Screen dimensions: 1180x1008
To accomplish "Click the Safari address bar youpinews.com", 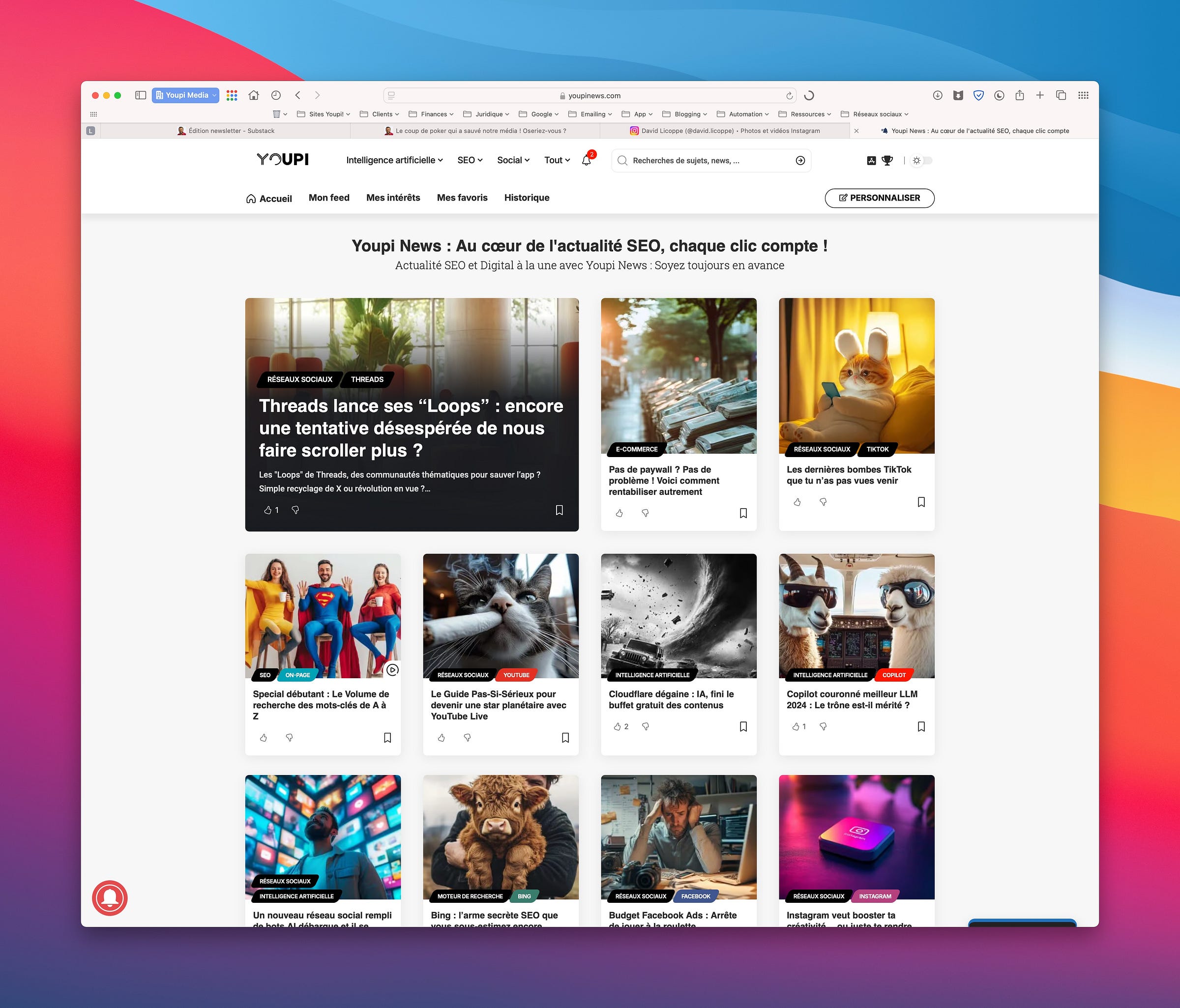I will (590, 96).
